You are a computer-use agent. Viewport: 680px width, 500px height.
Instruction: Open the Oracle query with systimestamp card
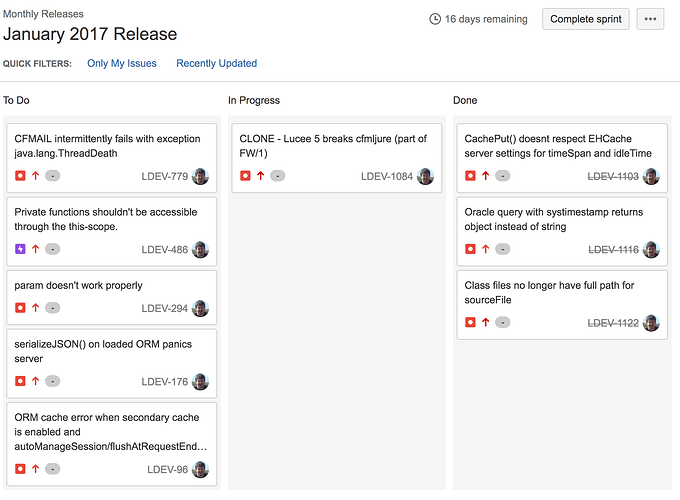click(x=562, y=231)
